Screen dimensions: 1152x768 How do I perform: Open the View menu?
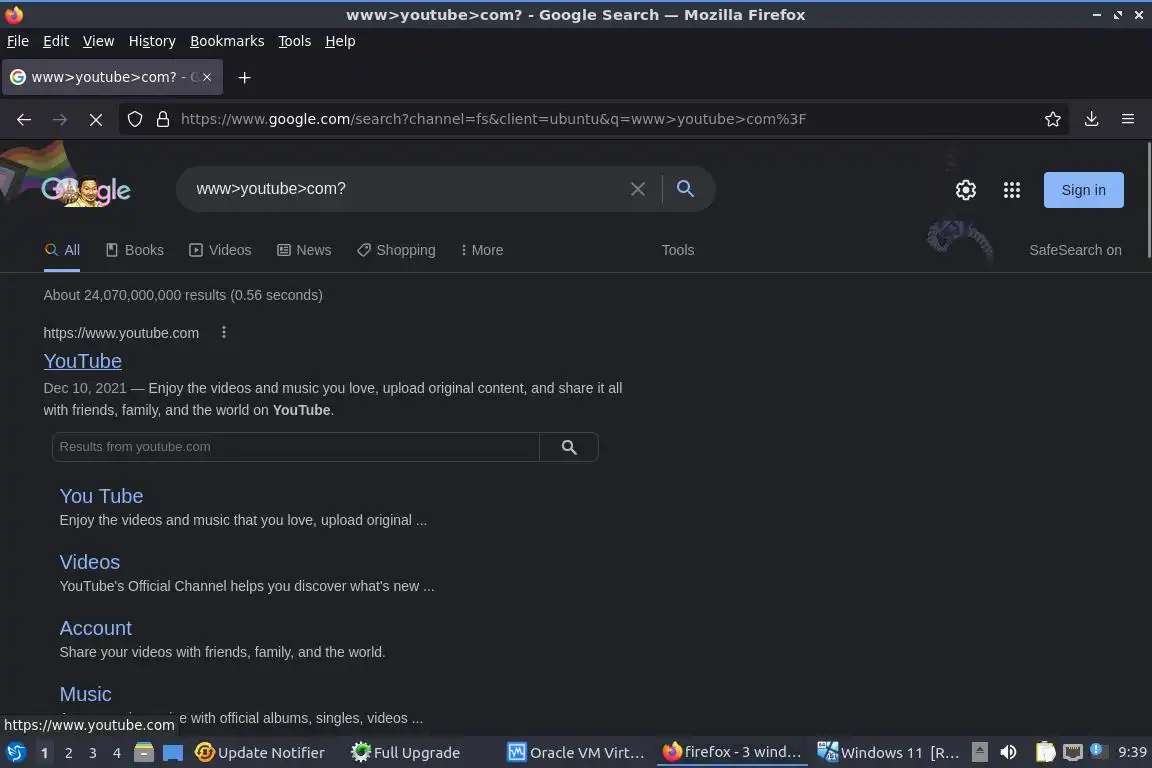tap(98, 41)
